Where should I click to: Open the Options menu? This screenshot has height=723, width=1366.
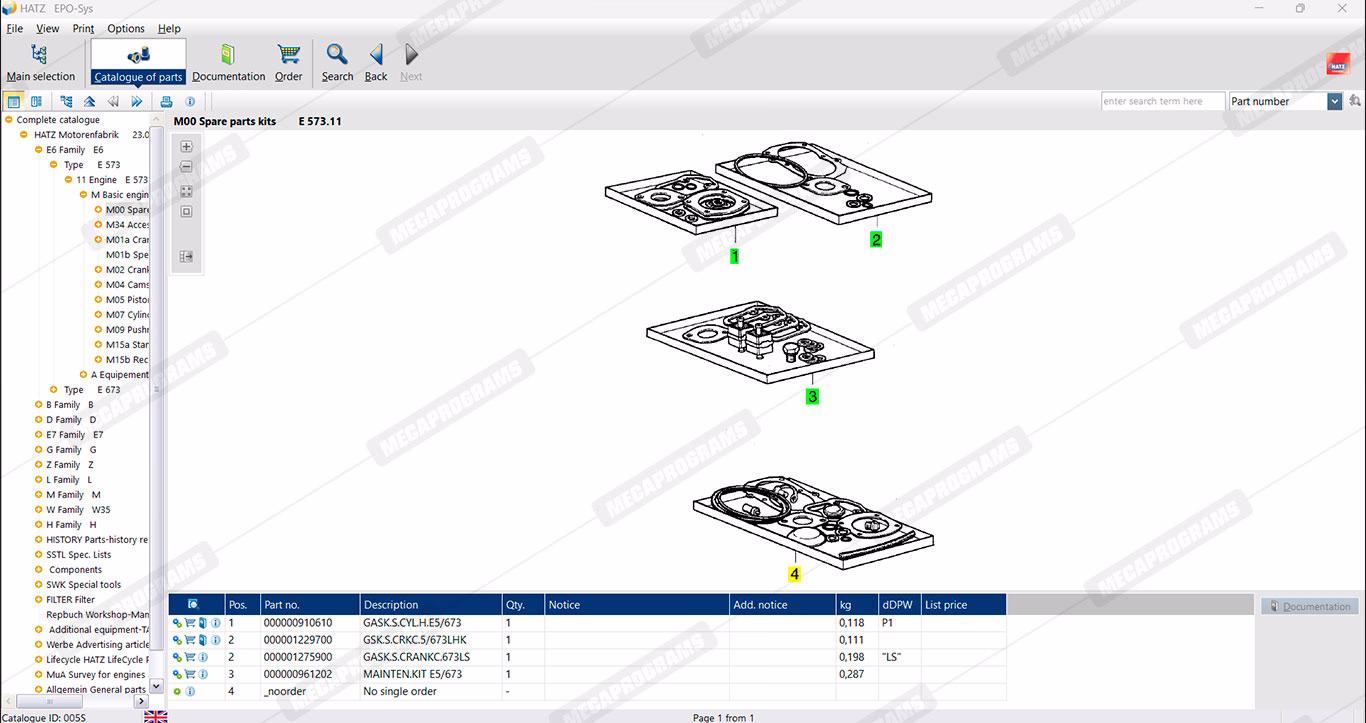126,29
